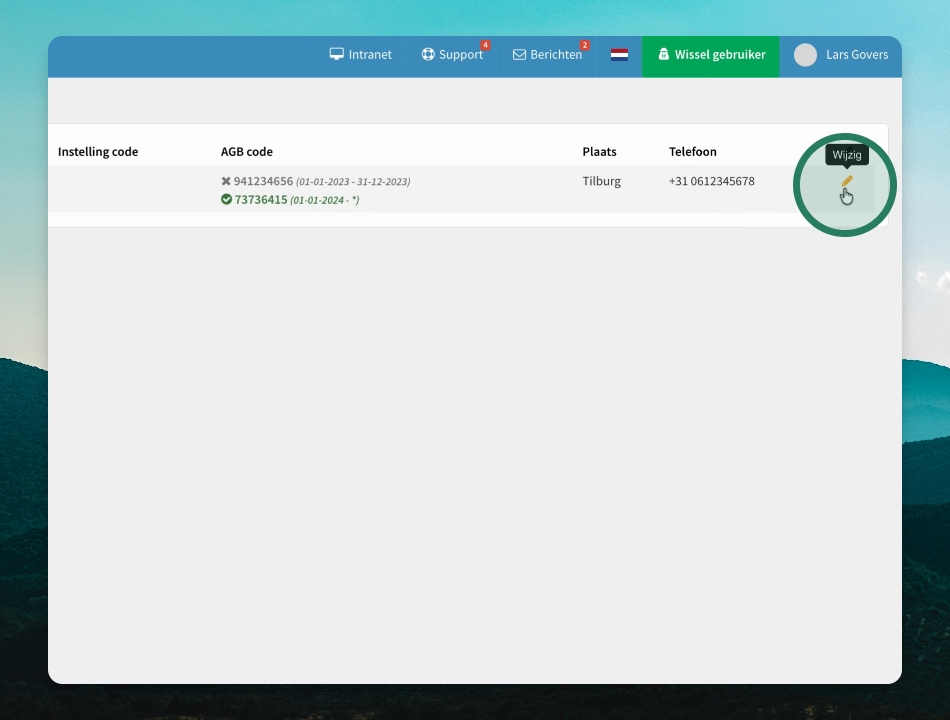Click the green Wissel gebruiker button

click(x=711, y=56)
